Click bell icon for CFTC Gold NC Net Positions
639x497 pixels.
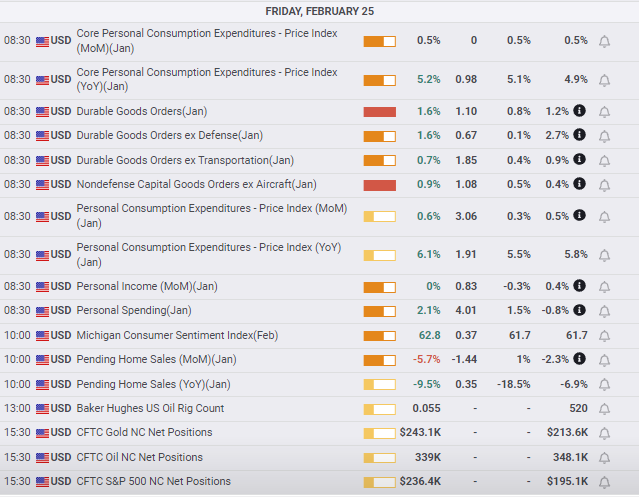click(604, 433)
